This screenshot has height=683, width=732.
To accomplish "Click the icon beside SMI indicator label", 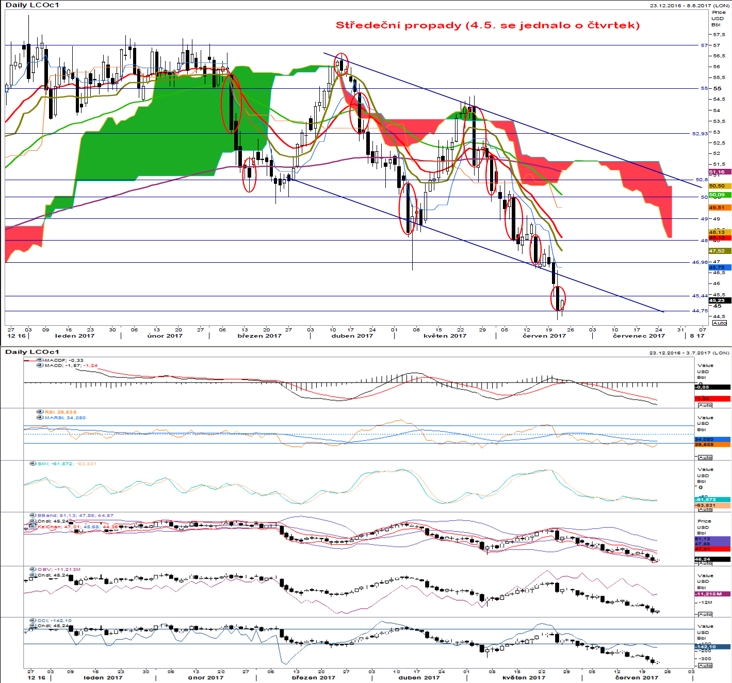I will 33,464.
